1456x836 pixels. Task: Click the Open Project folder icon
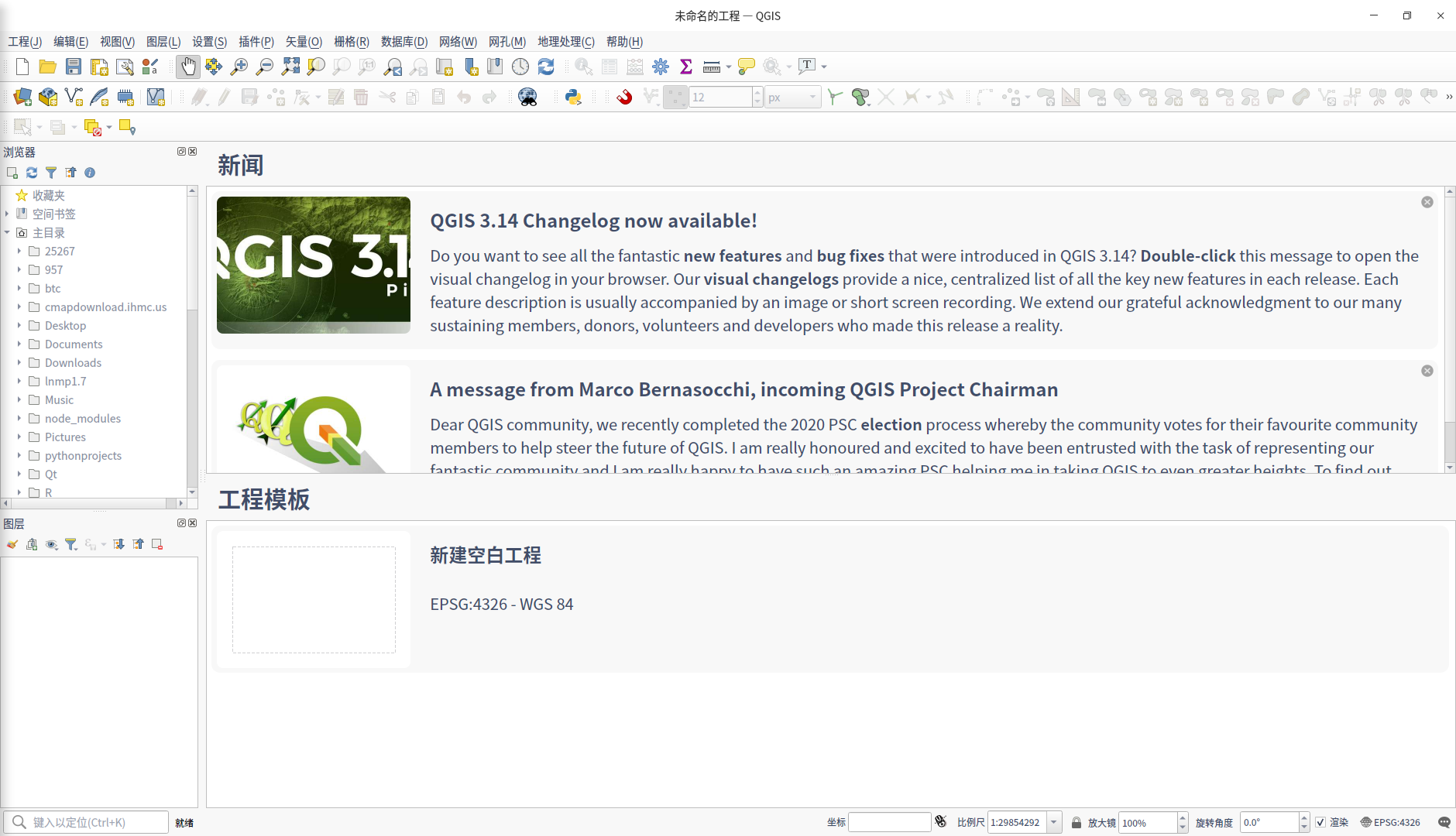(x=48, y=67)
